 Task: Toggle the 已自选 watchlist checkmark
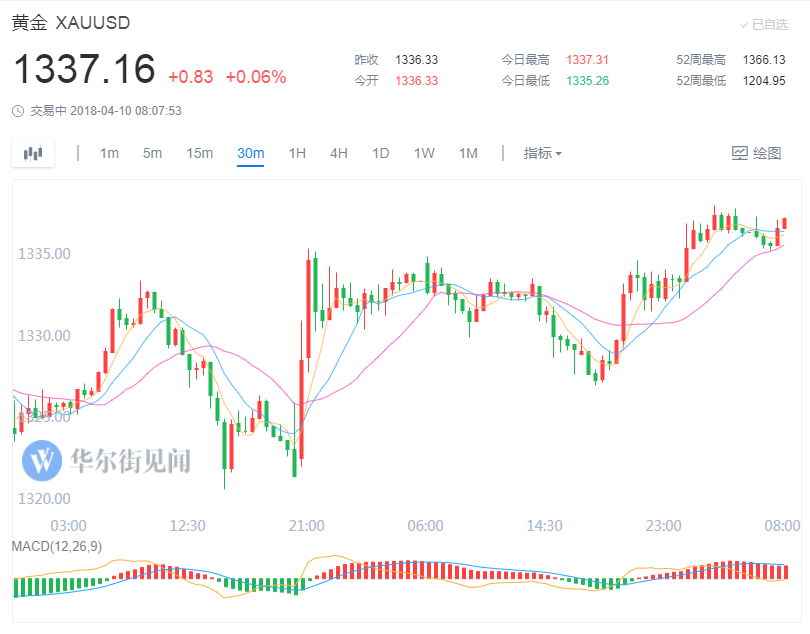(764, 24)
